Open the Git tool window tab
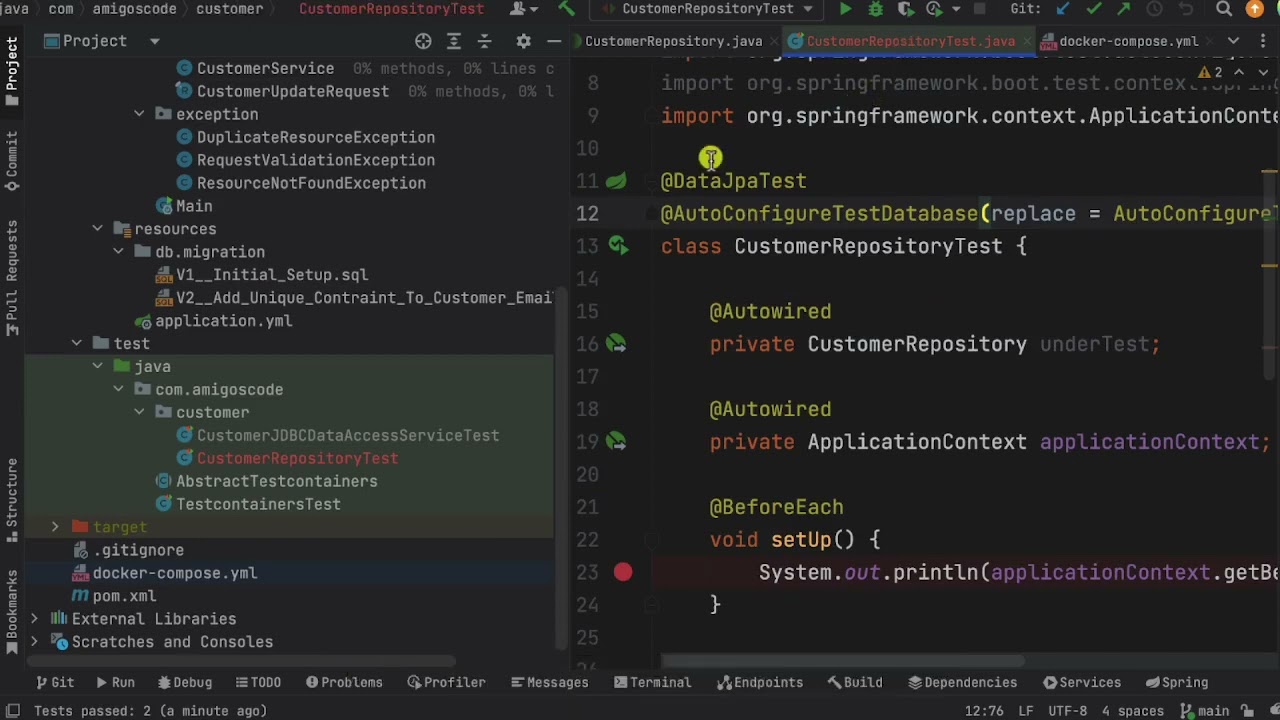1280x720 pixels. [54, 682]
